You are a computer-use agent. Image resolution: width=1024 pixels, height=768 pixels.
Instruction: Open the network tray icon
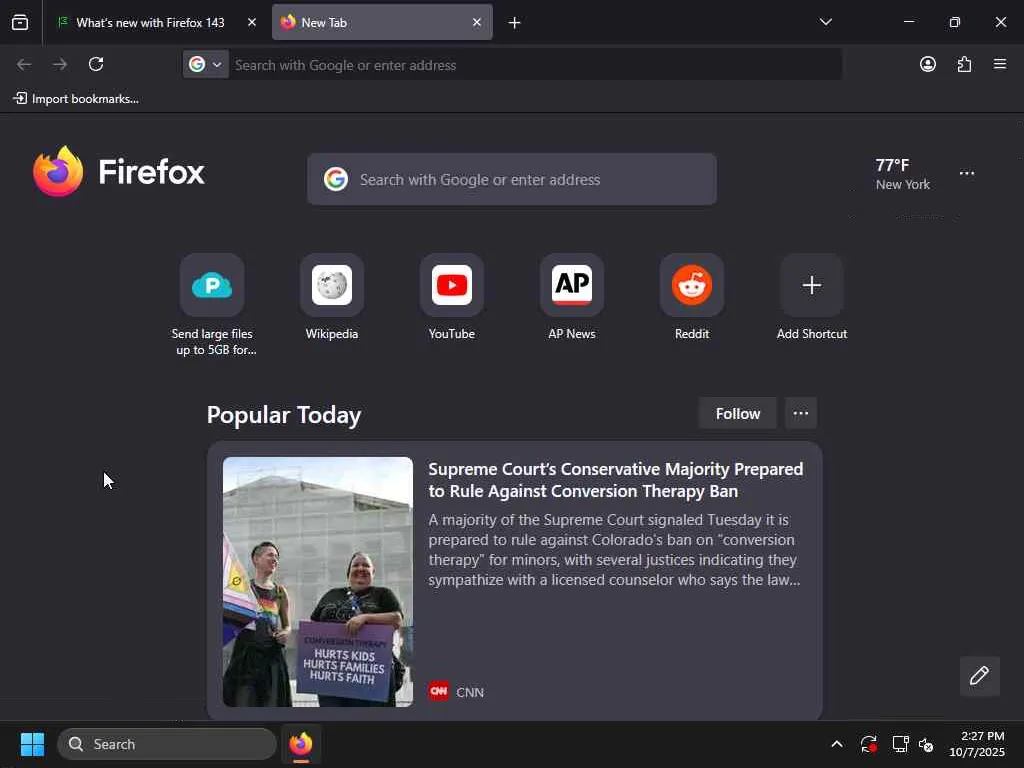[901, 744]
